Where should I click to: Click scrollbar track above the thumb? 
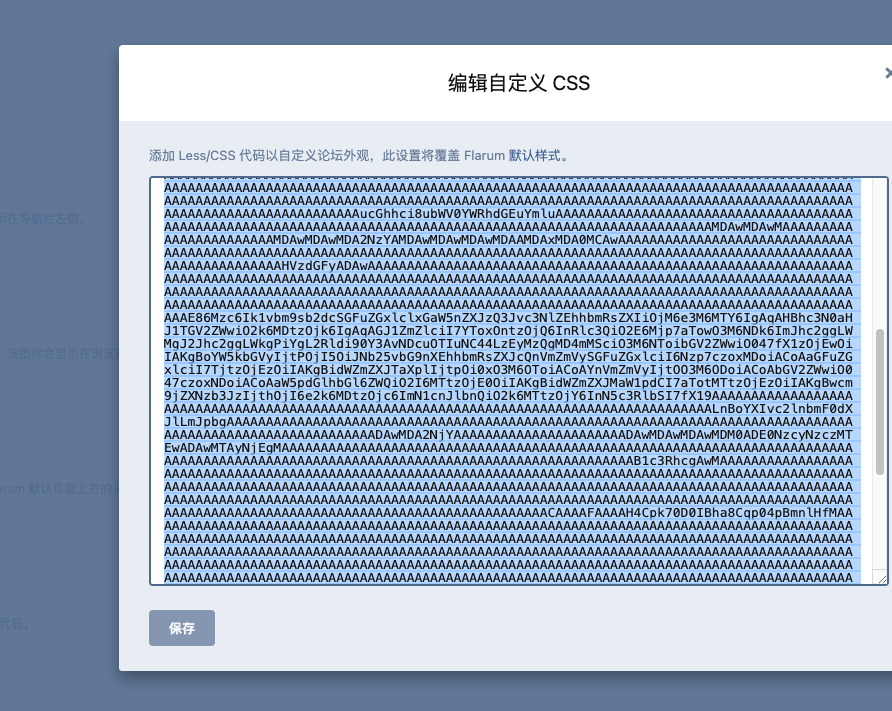click(880, 253)
